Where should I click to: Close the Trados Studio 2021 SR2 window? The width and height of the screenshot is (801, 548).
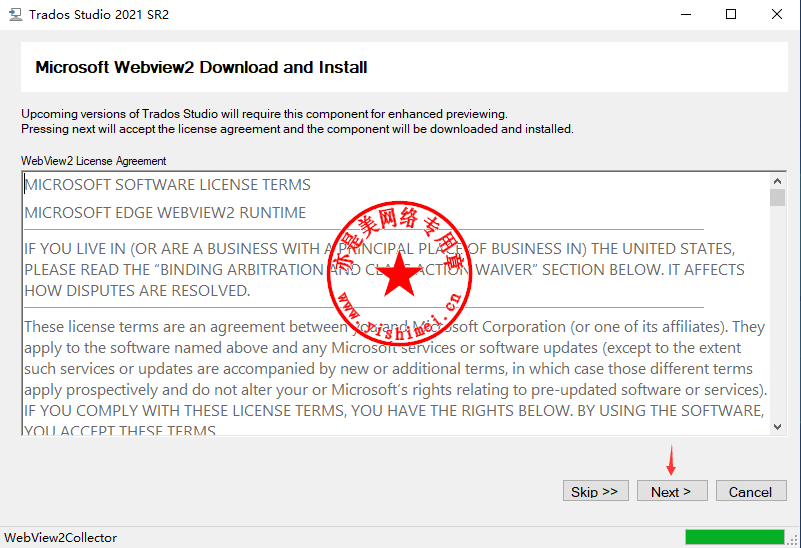coord(777,14)
